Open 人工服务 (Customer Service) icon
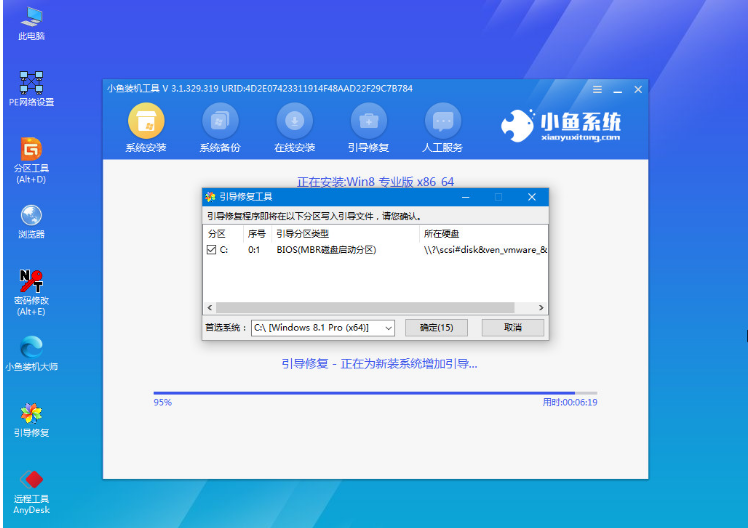Viewport: 748px width, 528px height. click(443, 122)
